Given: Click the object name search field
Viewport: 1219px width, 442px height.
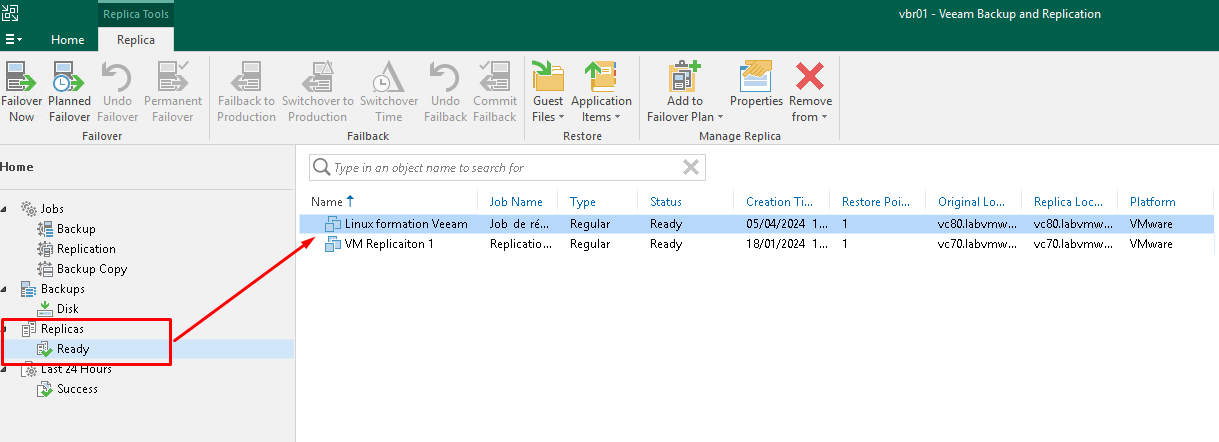Looking at the screenshot, I should pos(505,168).
